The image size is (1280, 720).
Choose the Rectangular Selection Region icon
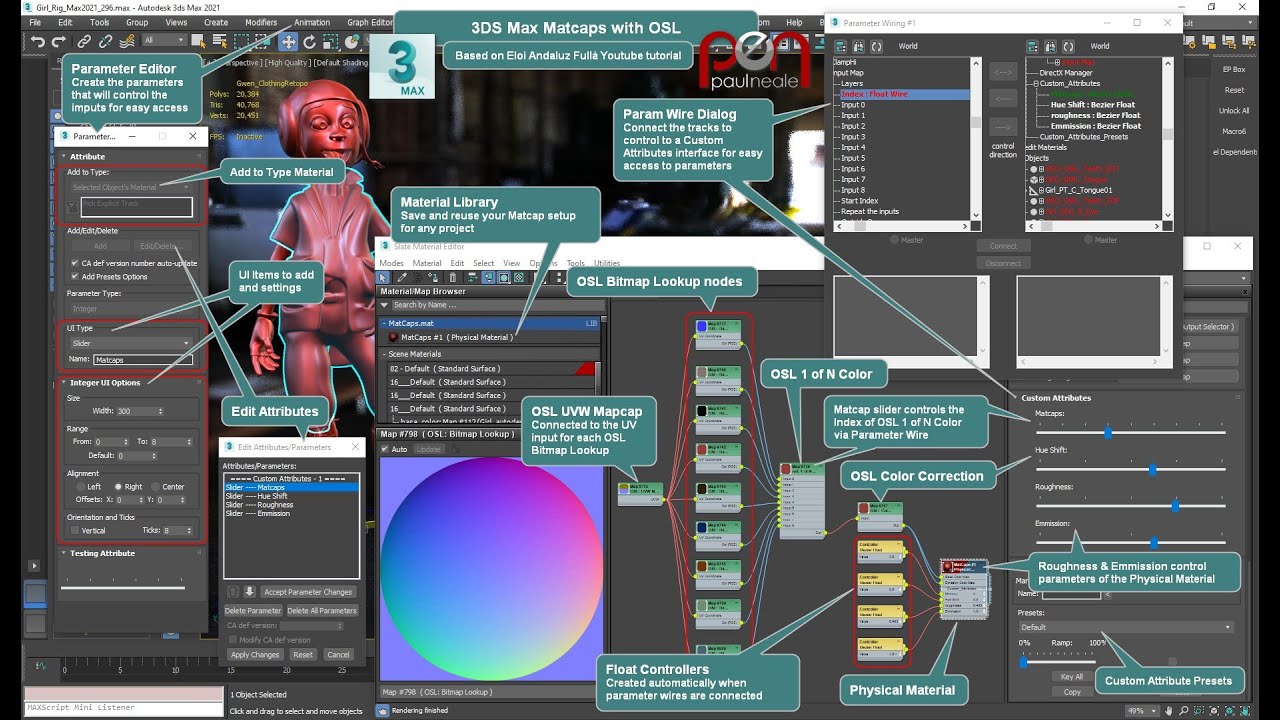(x=241, y=41)
